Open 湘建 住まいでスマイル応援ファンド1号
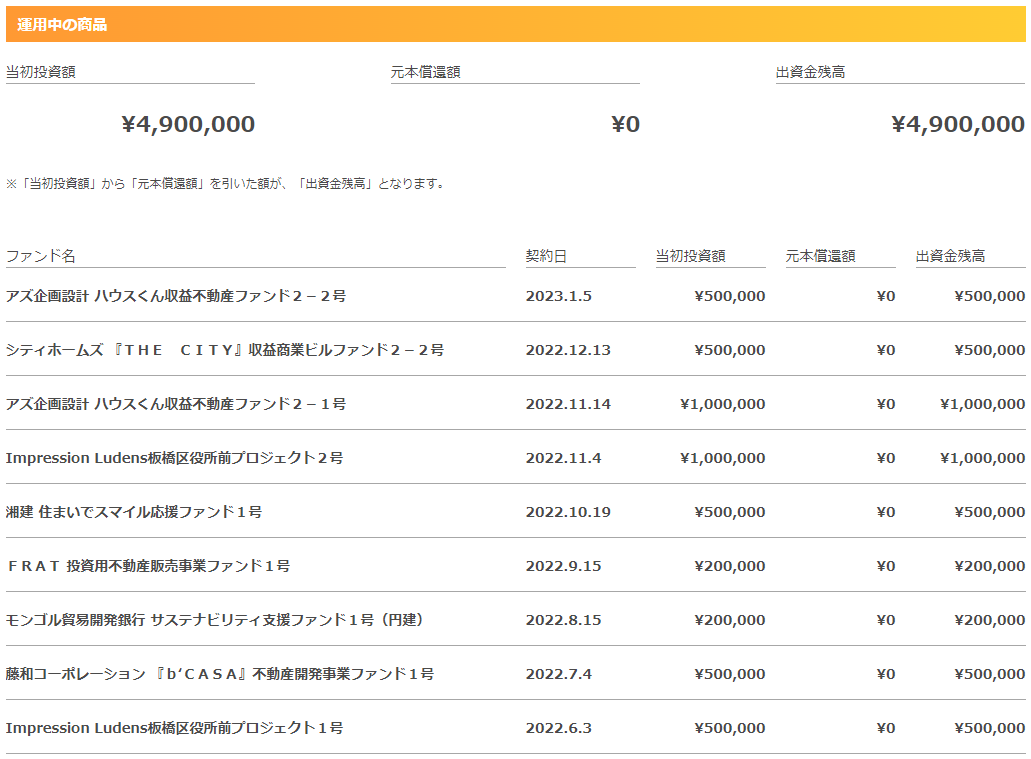Image resolution: width=1031 pixels, height=759 pixels. point(134,512)
